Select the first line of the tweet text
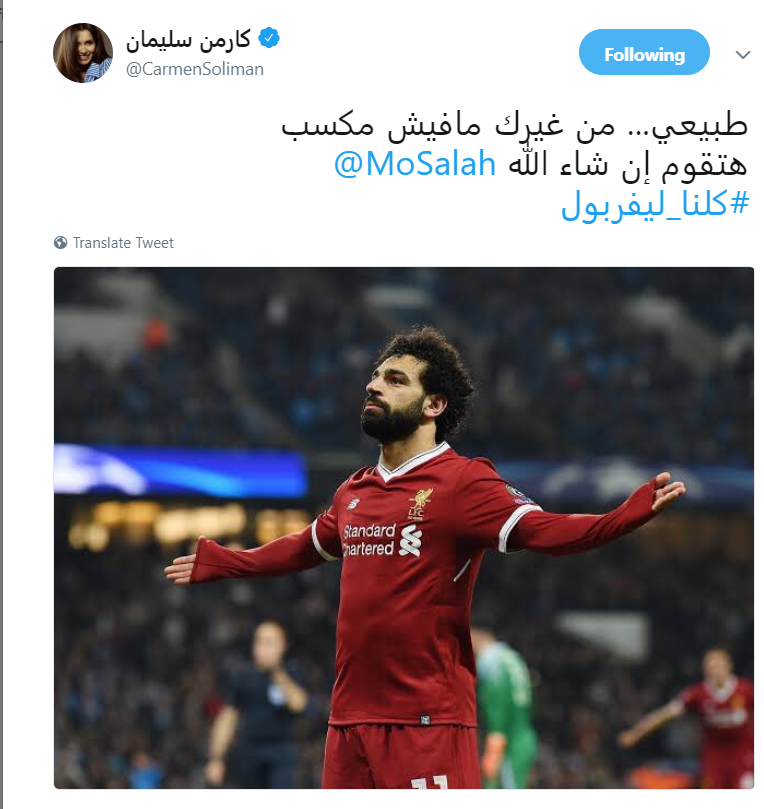This screenshot has height=809, width=764. click(514, 125)
